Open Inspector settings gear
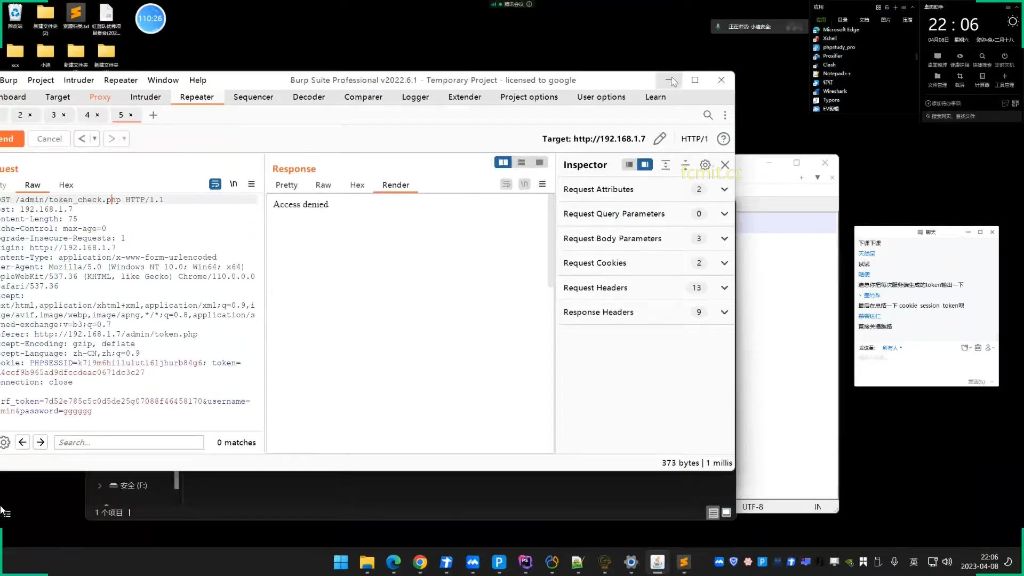This screenshot has height=576, width=1024. [705, 165]
